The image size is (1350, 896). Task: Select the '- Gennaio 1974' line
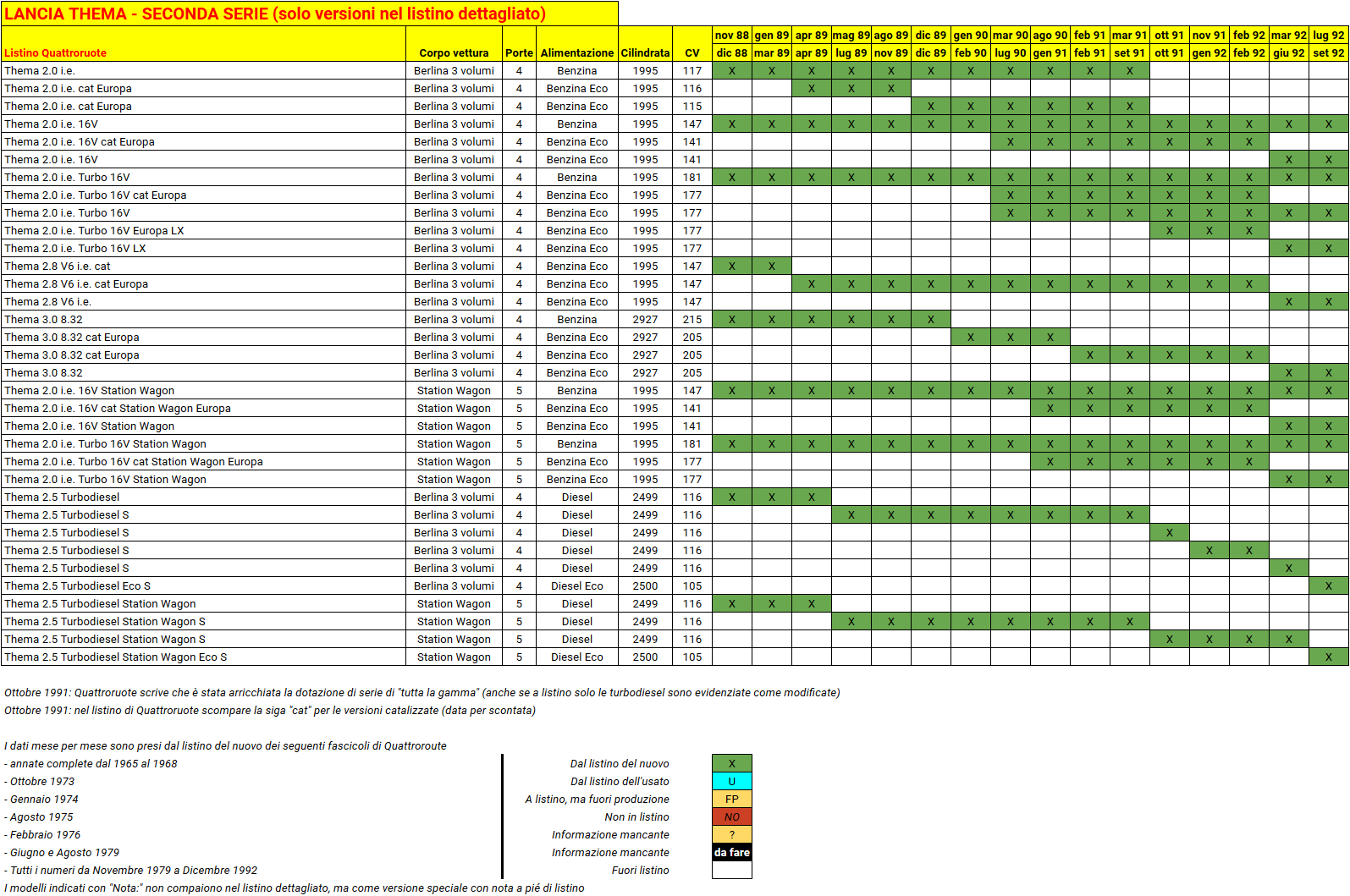tap(41, 799)
